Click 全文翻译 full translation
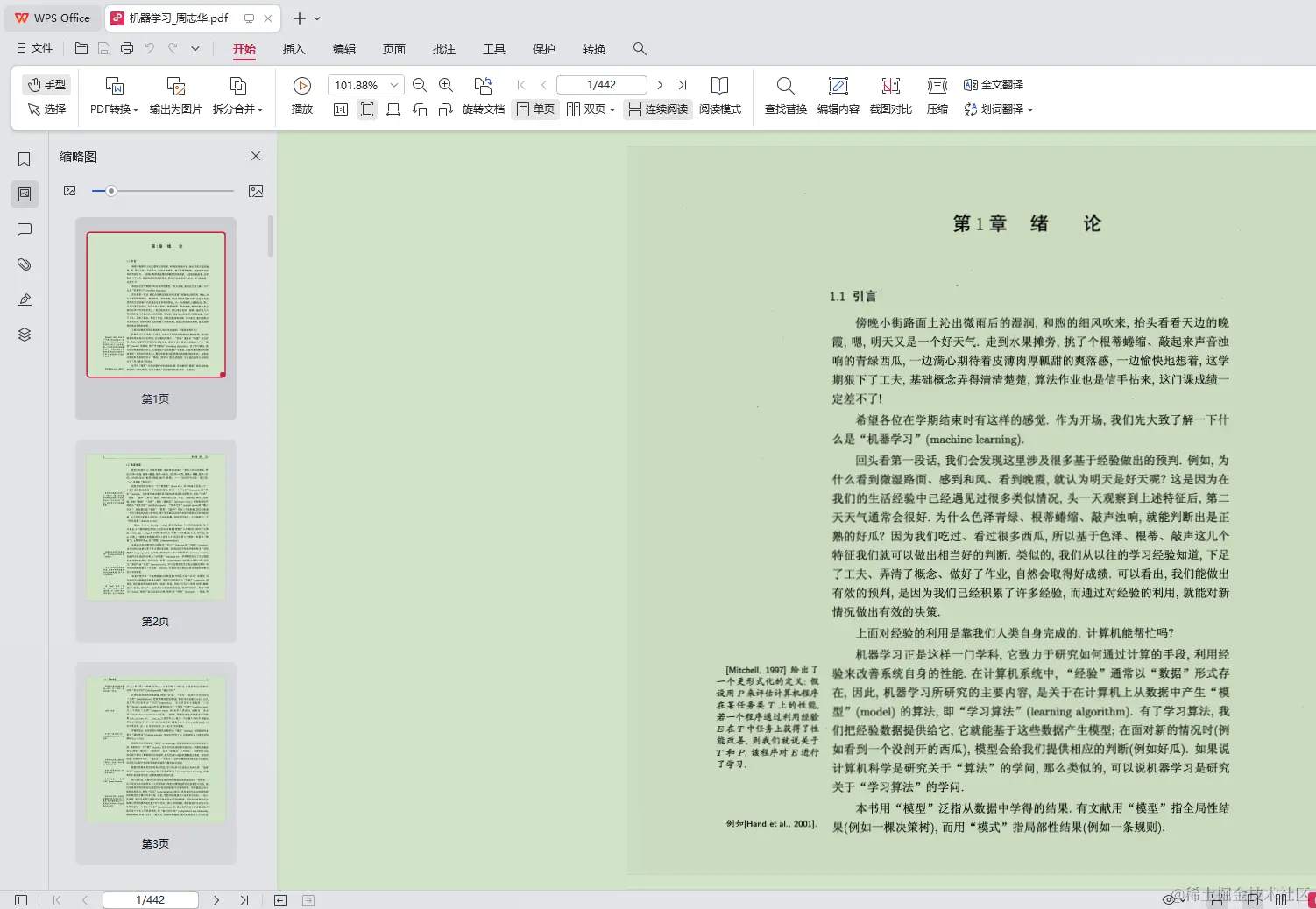Viewport: 1316px width, 909px height. (x=994, y=85)
